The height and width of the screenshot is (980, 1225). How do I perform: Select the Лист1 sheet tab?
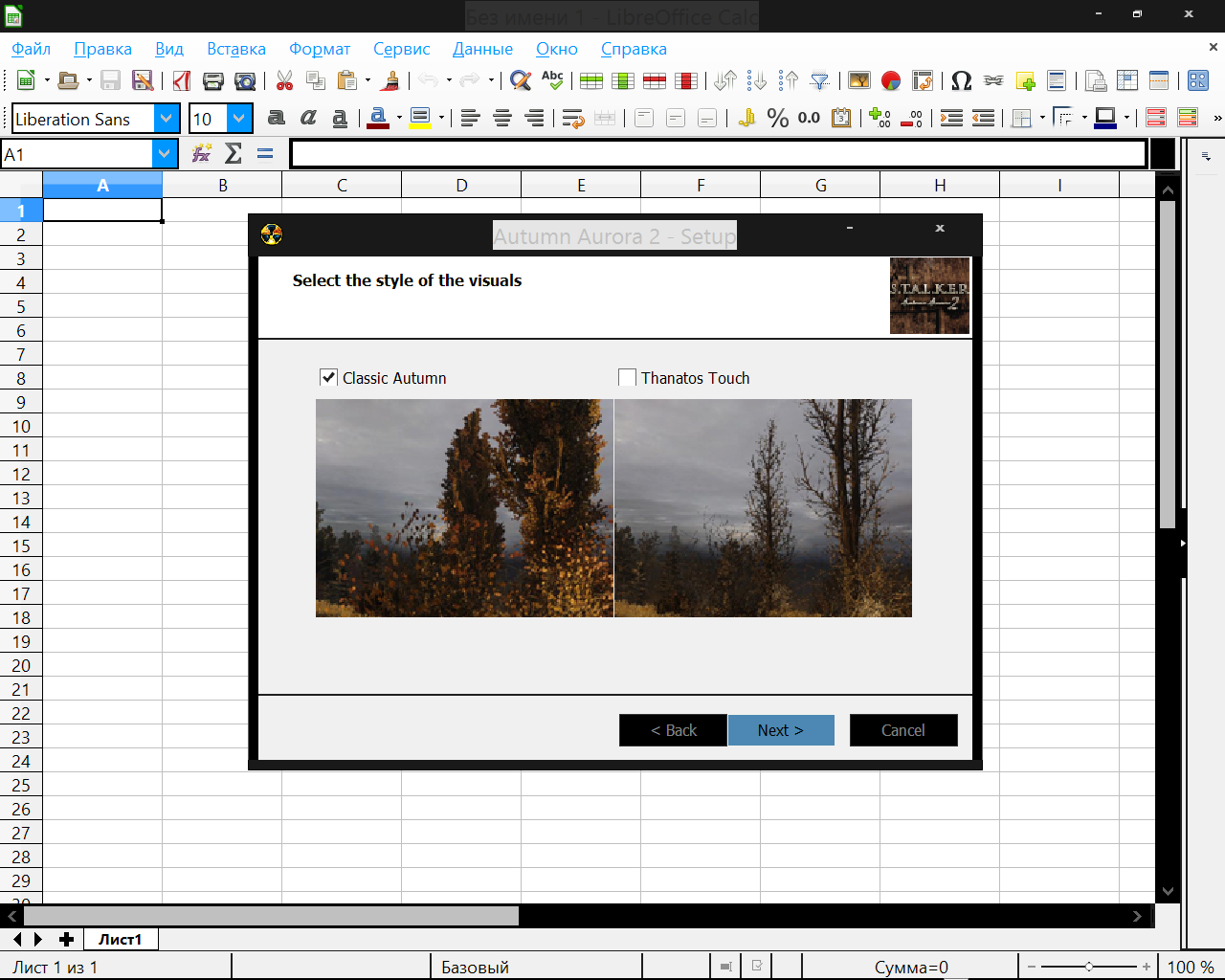(121, 940)
